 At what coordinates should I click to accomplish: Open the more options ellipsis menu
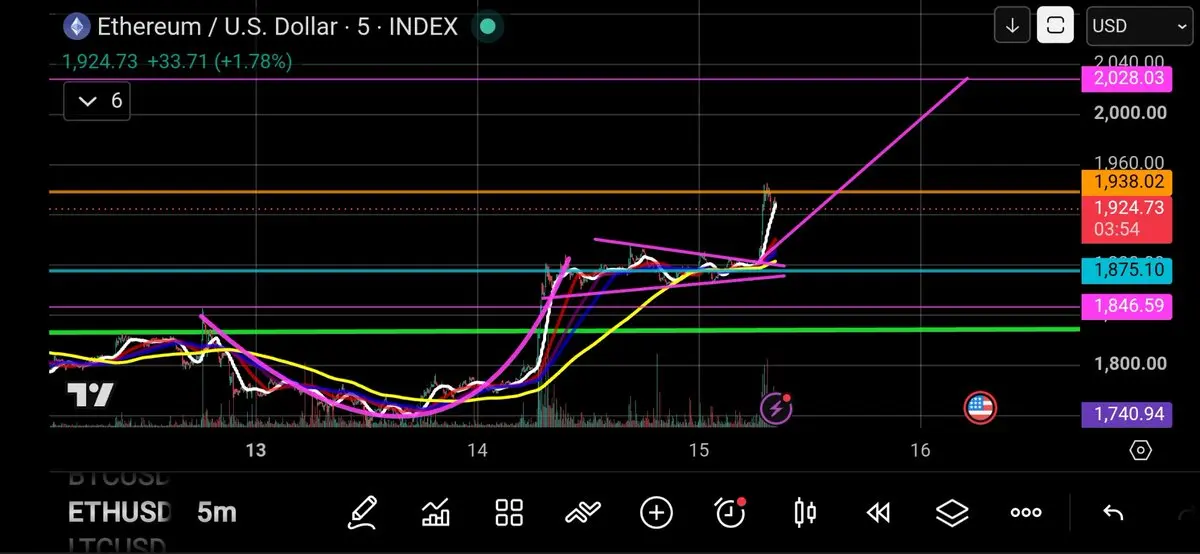pyautogui.click(x=1026, y=513)
